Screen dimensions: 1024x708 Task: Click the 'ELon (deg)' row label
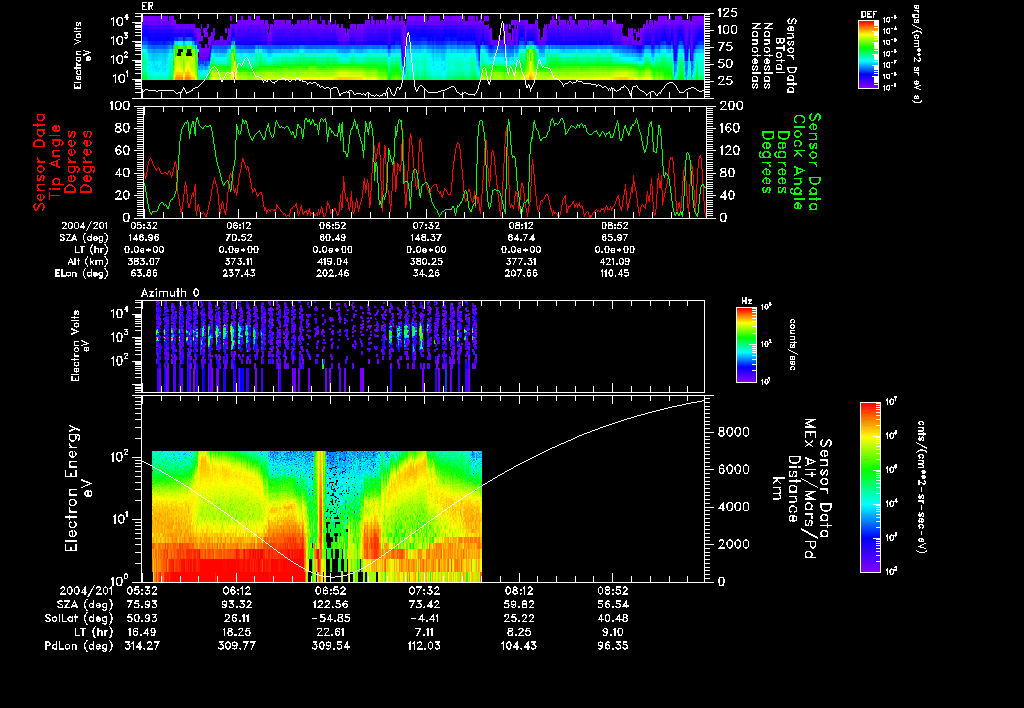[82, 273]
